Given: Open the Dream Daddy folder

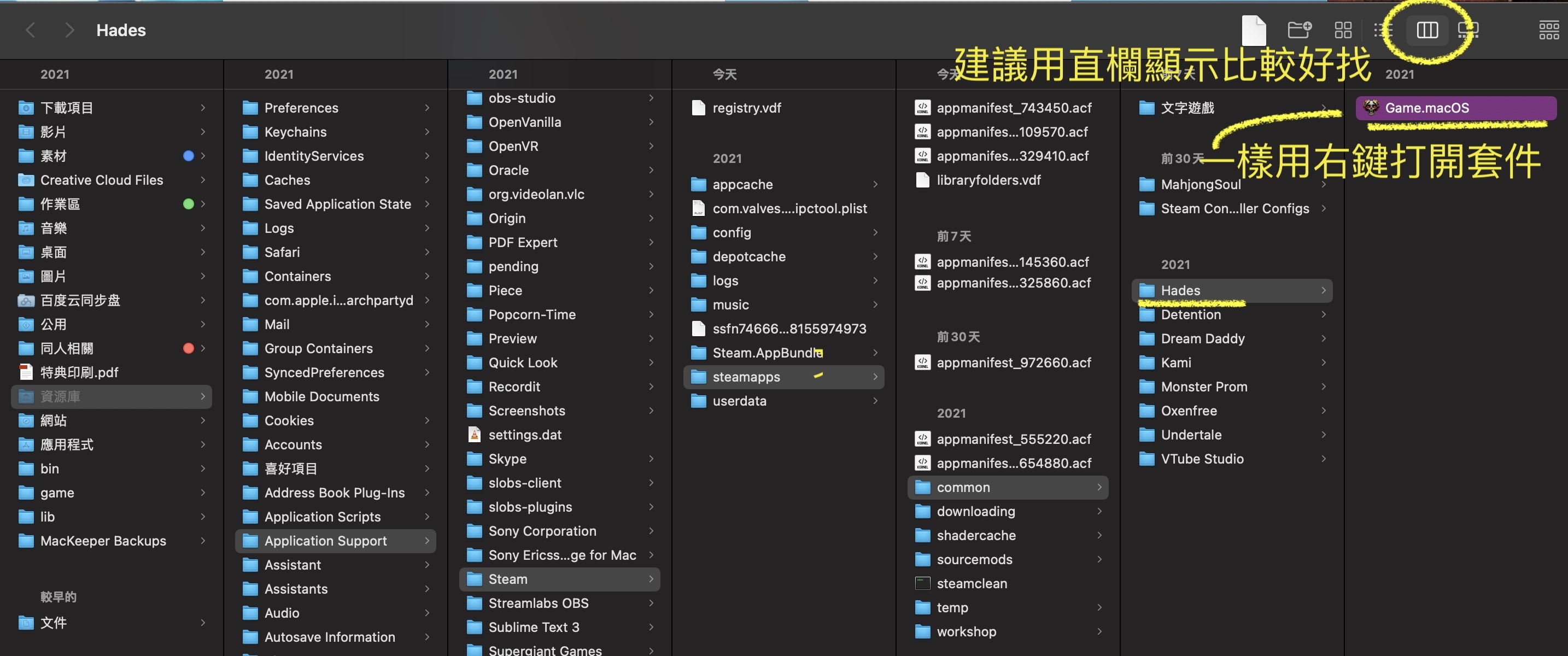Looking at the screenshot, I should tap(1232, 338).
